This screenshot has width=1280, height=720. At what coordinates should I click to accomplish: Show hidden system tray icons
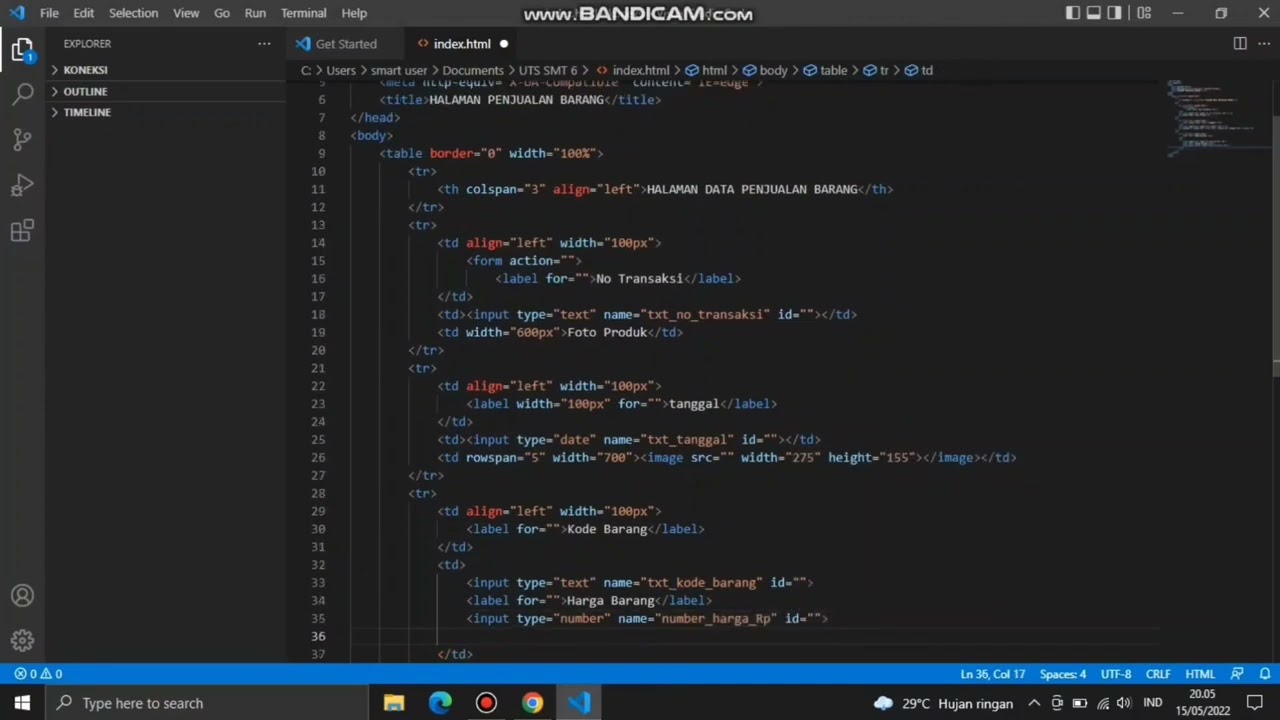click(1034, 703)
